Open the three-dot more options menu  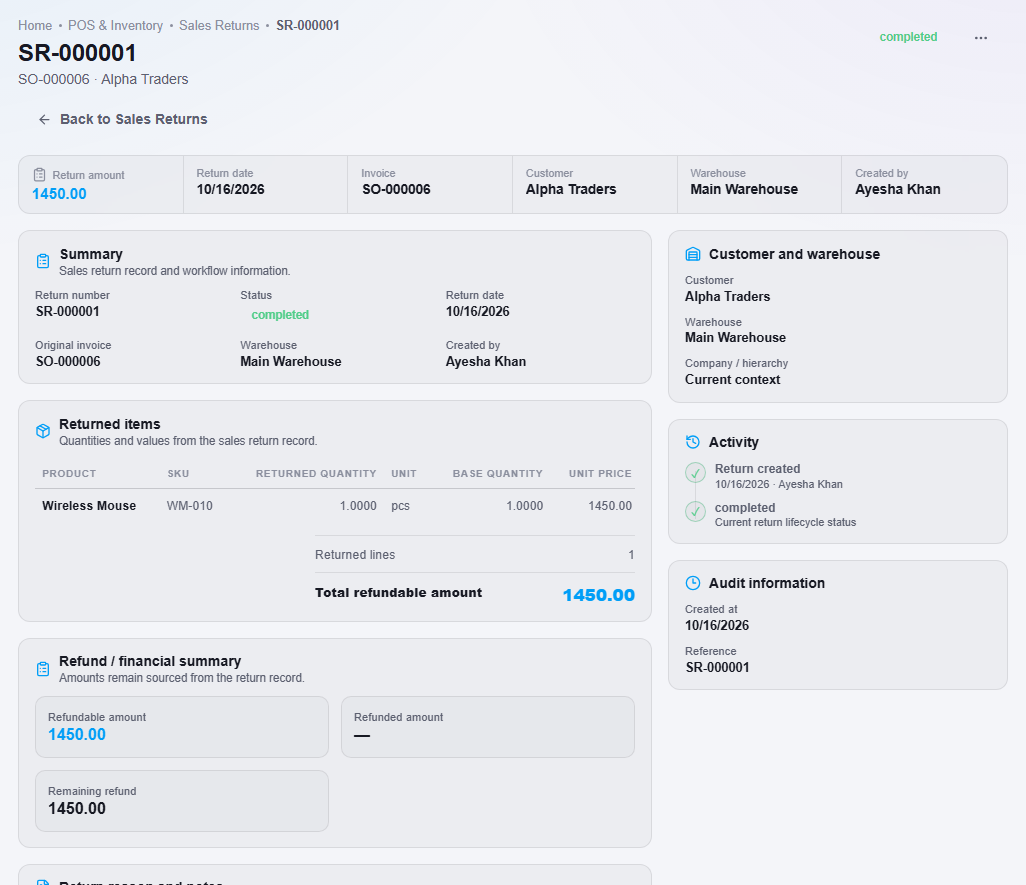tap(980, 37)
